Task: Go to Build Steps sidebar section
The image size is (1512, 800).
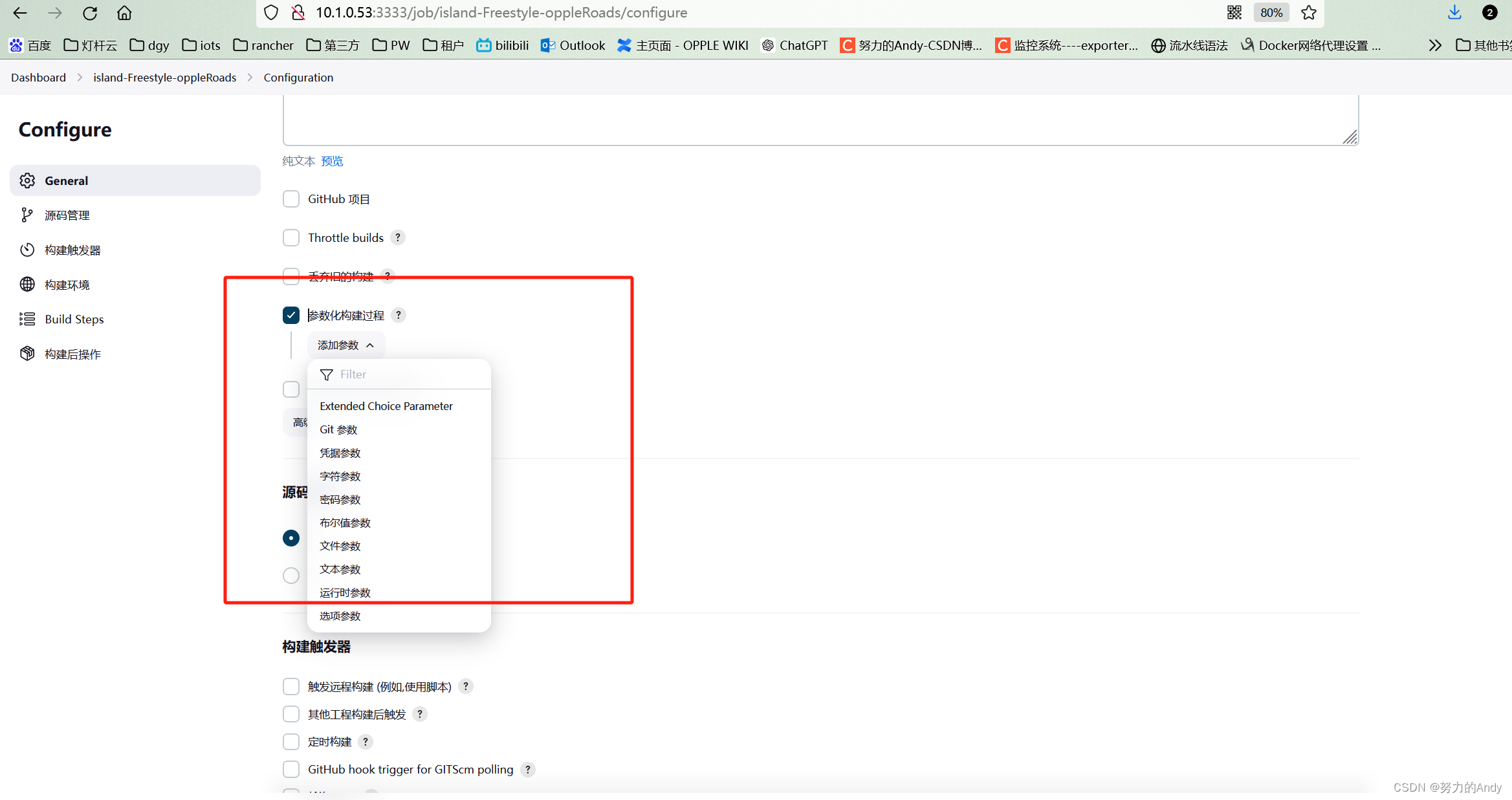Action: 74,319
